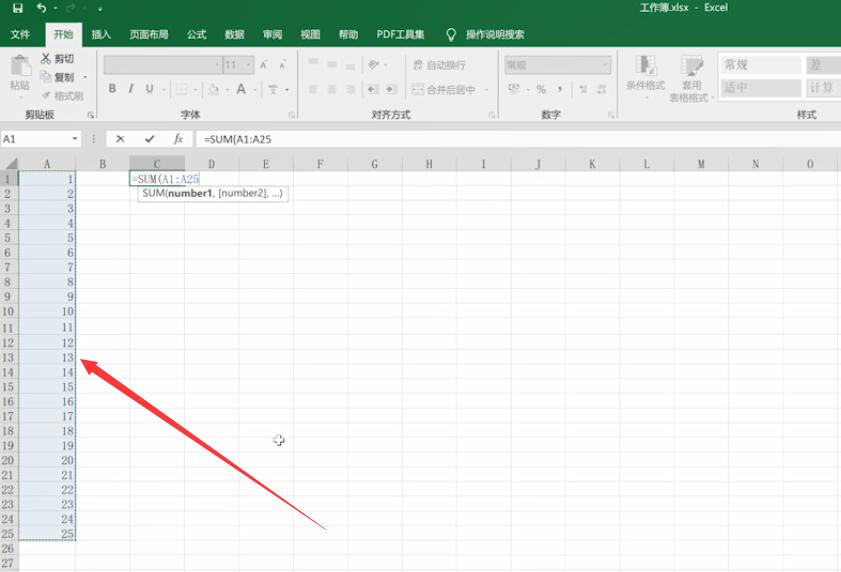Click the Accounting number format icon
The width and height of the screenshot is (841, 572).
click(514, 89)
